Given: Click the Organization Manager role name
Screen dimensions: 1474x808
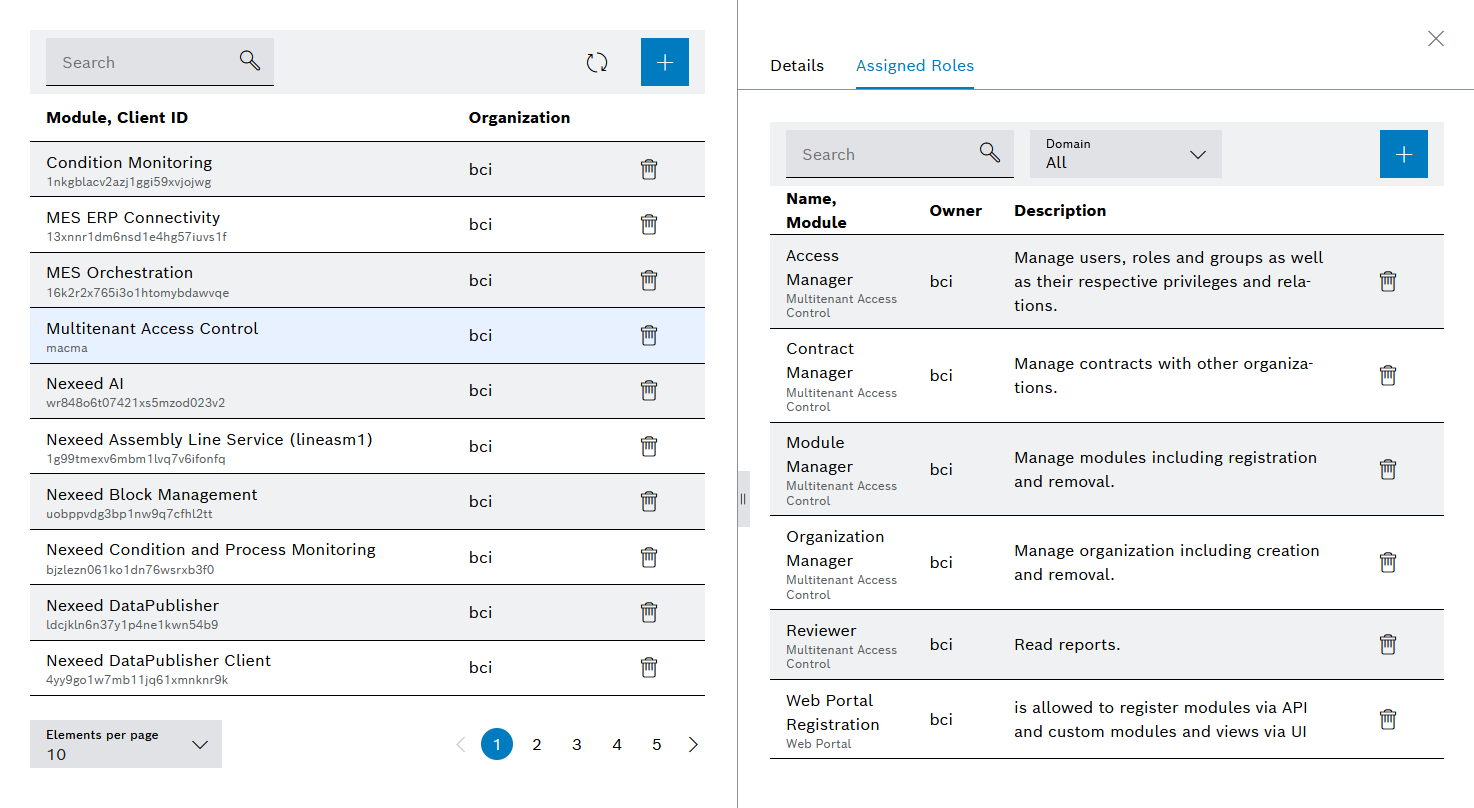Looking at the screenshot, I should coord(835,549).
